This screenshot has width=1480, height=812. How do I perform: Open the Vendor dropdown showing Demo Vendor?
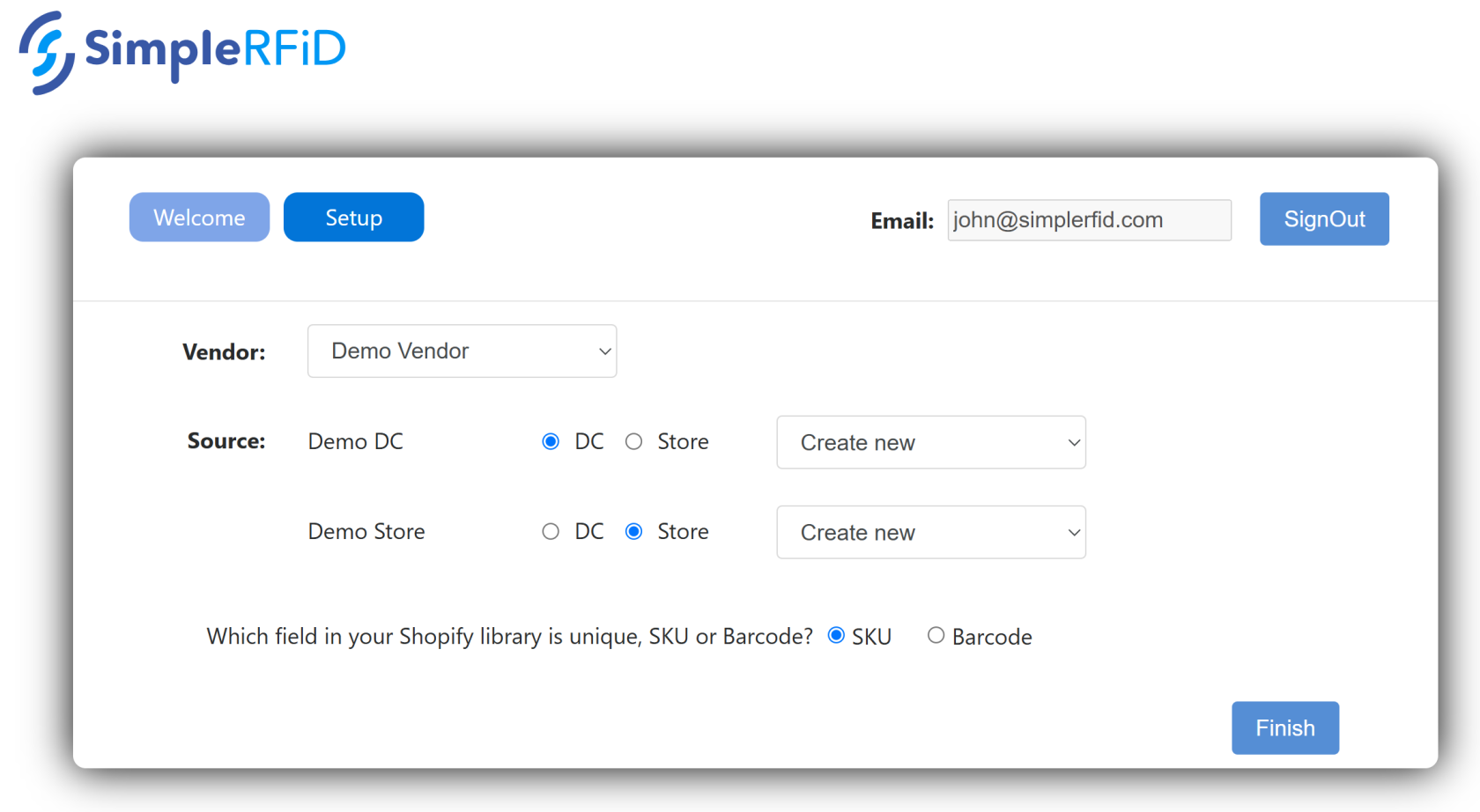point(462,351)
